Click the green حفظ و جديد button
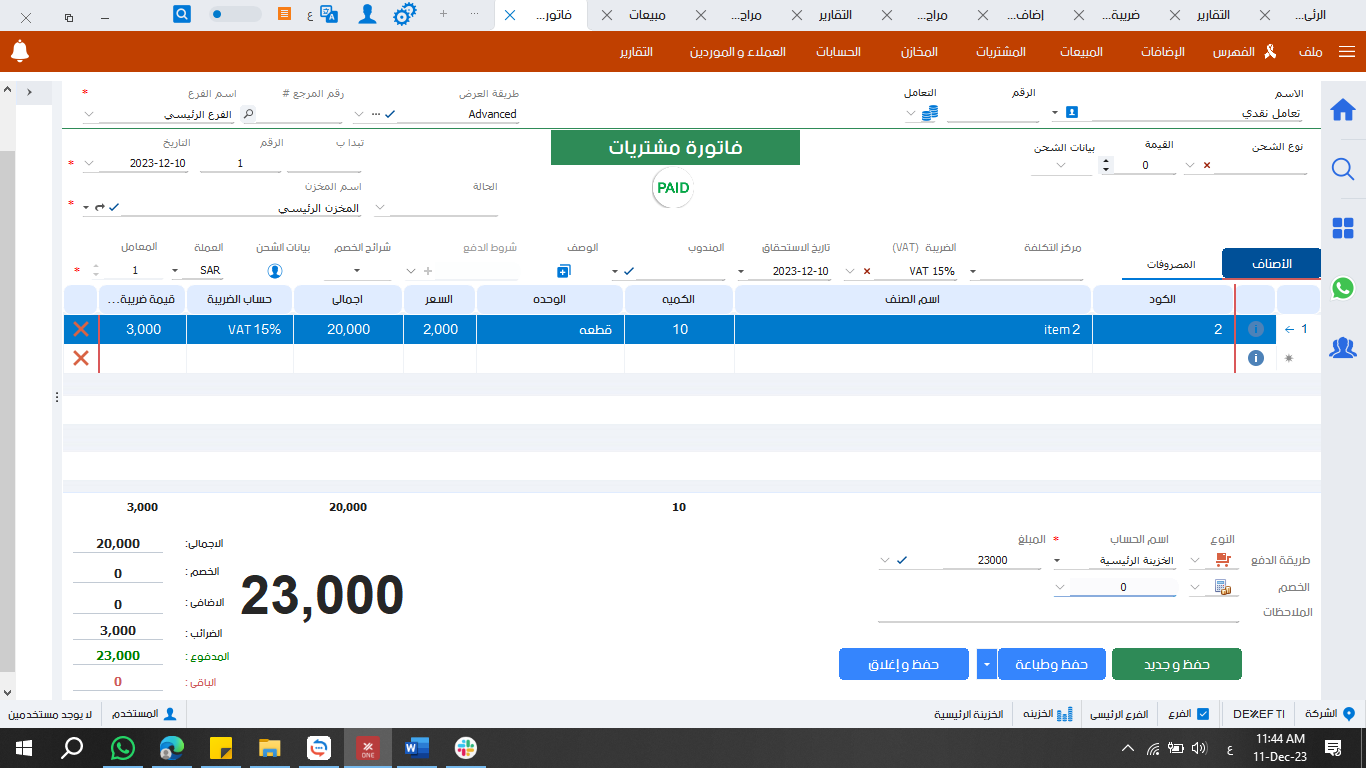This screenshot has width=1366, height=768. point(1178,663)
